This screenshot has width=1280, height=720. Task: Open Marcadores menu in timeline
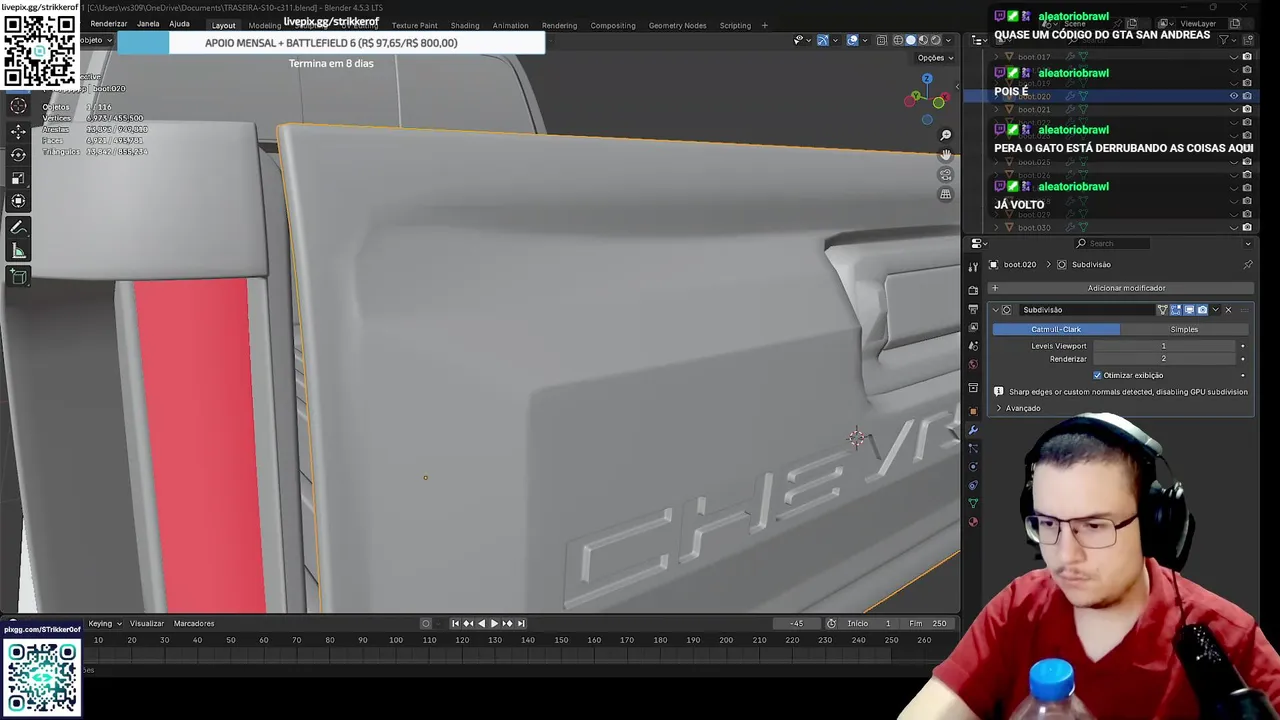(194, 623)
